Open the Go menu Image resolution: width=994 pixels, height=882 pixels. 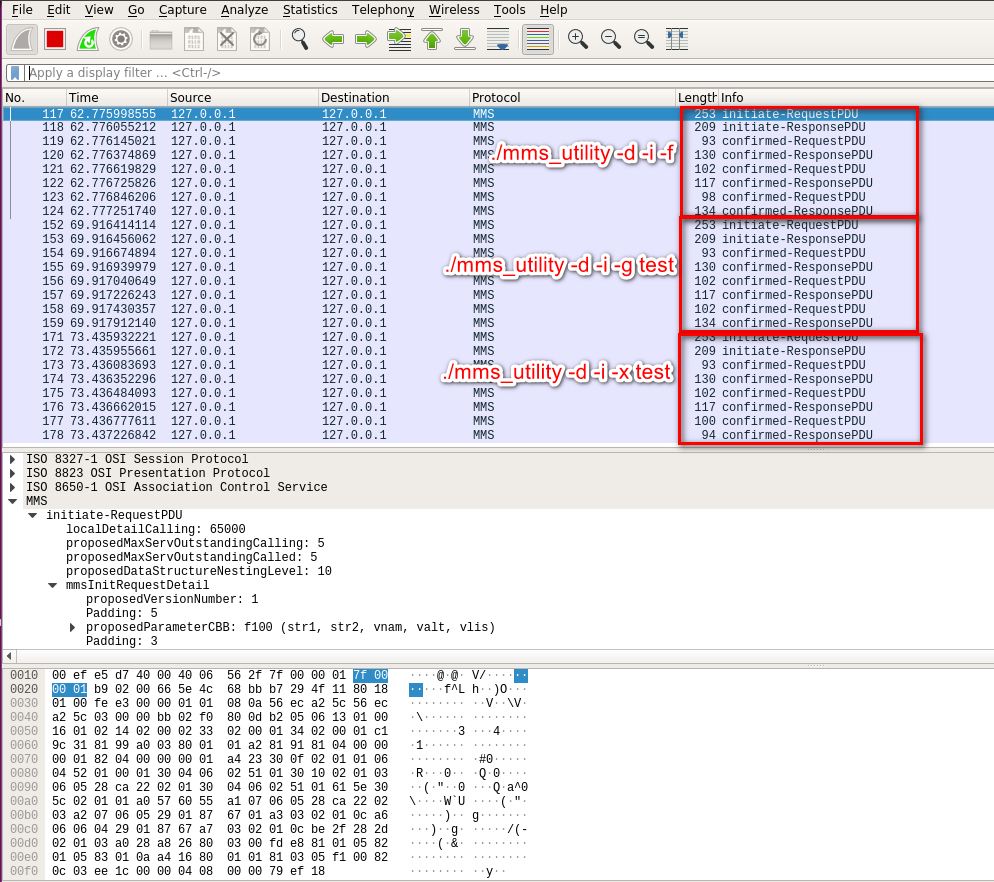136,10
